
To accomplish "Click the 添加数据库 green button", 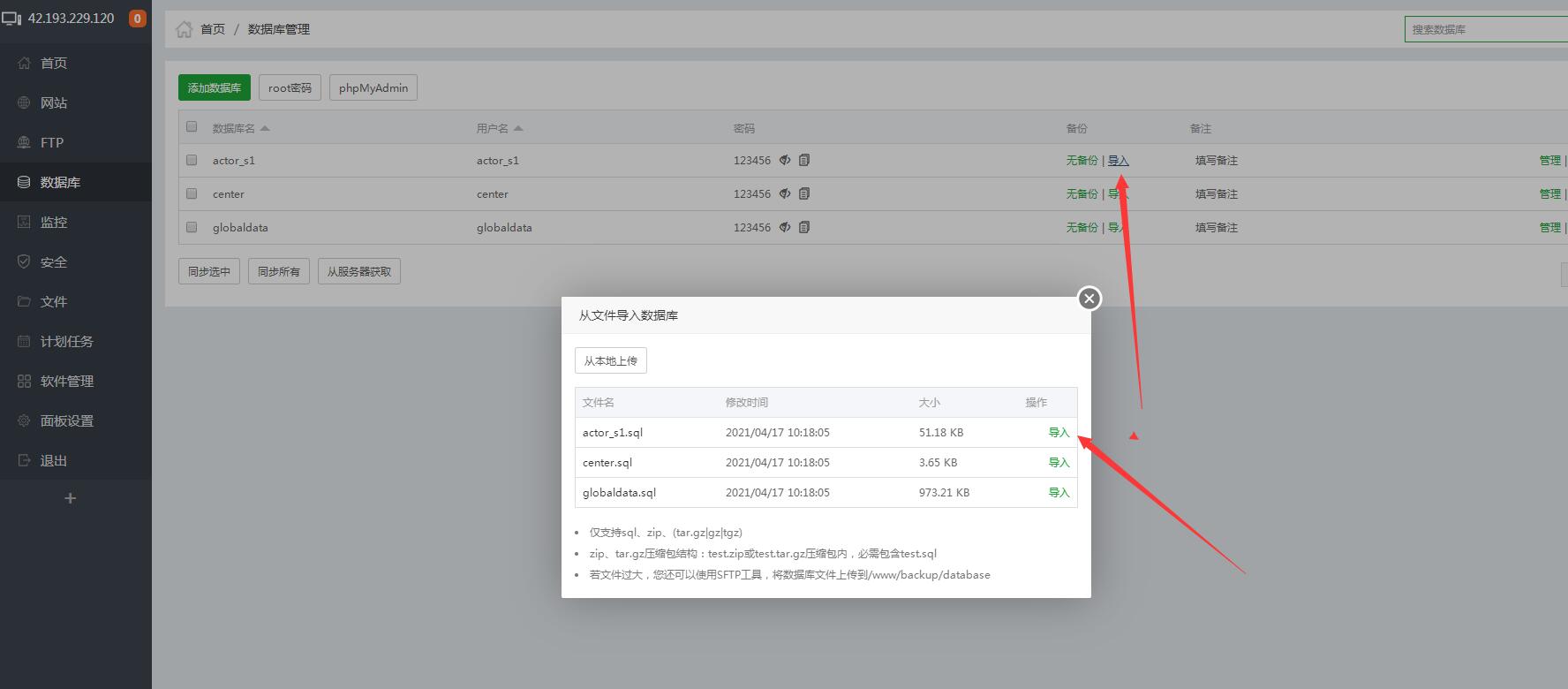I will click(215, 88).
